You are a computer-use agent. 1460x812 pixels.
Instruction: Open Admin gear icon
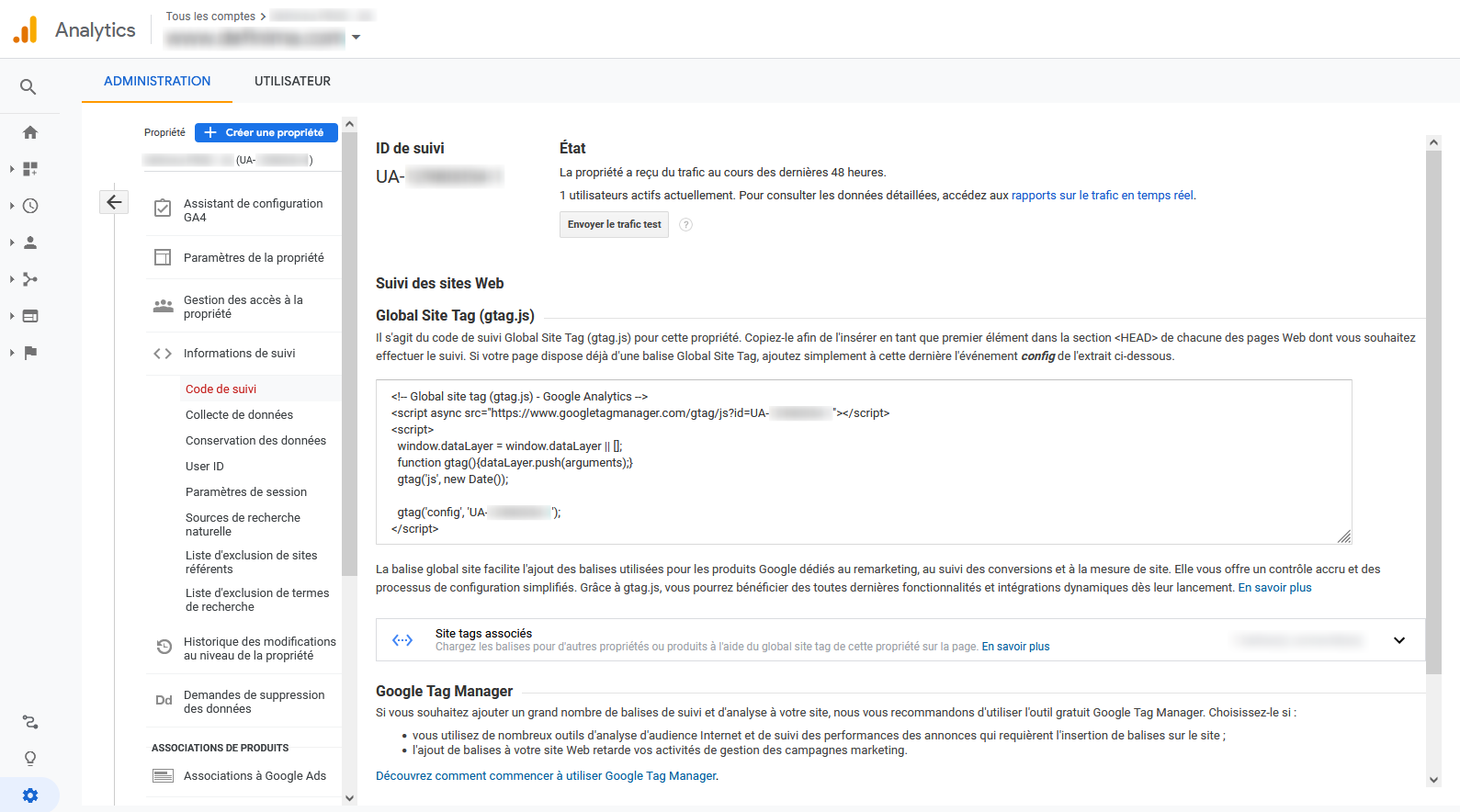30,795
